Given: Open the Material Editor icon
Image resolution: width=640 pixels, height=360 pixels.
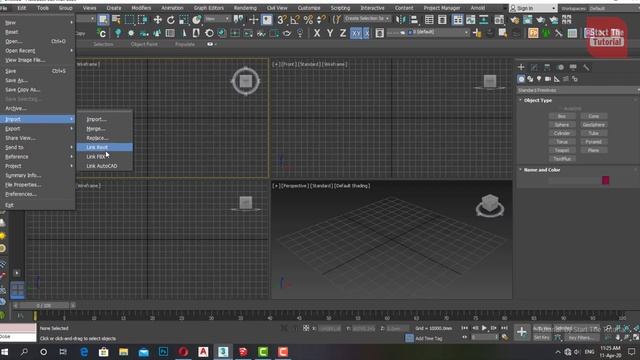Looking at the screenshot, I should click(499, 20).
